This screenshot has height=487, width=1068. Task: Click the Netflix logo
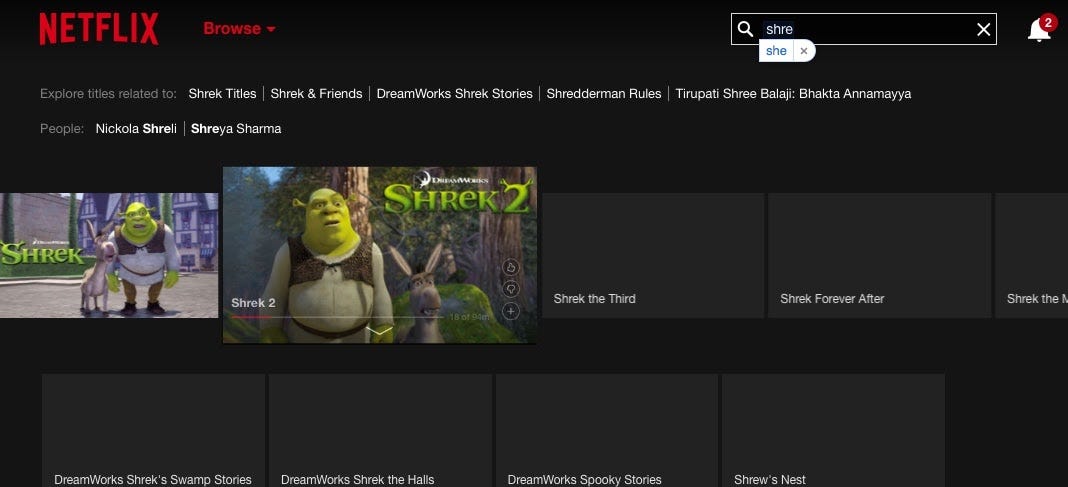[x=99, y=29]
